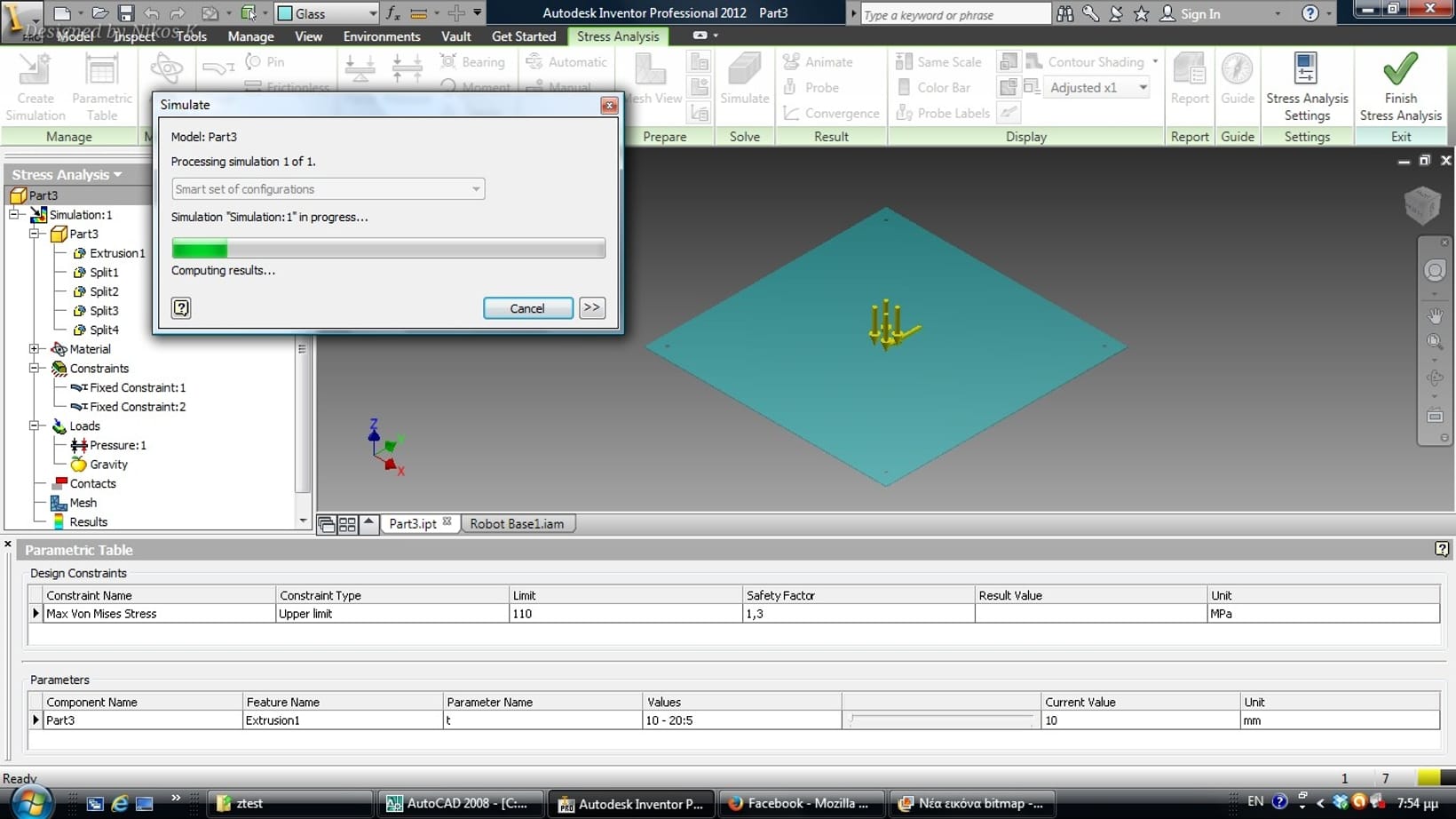The image size is (1456, 819).
Task: Open the Glass material dropdown
Action: coord(373,13)
